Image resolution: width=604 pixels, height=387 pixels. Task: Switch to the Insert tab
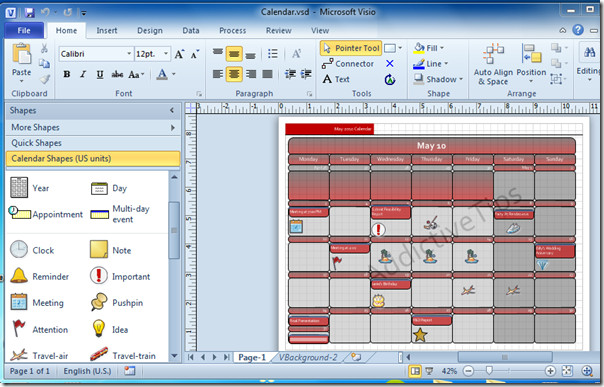click(107, 30)
